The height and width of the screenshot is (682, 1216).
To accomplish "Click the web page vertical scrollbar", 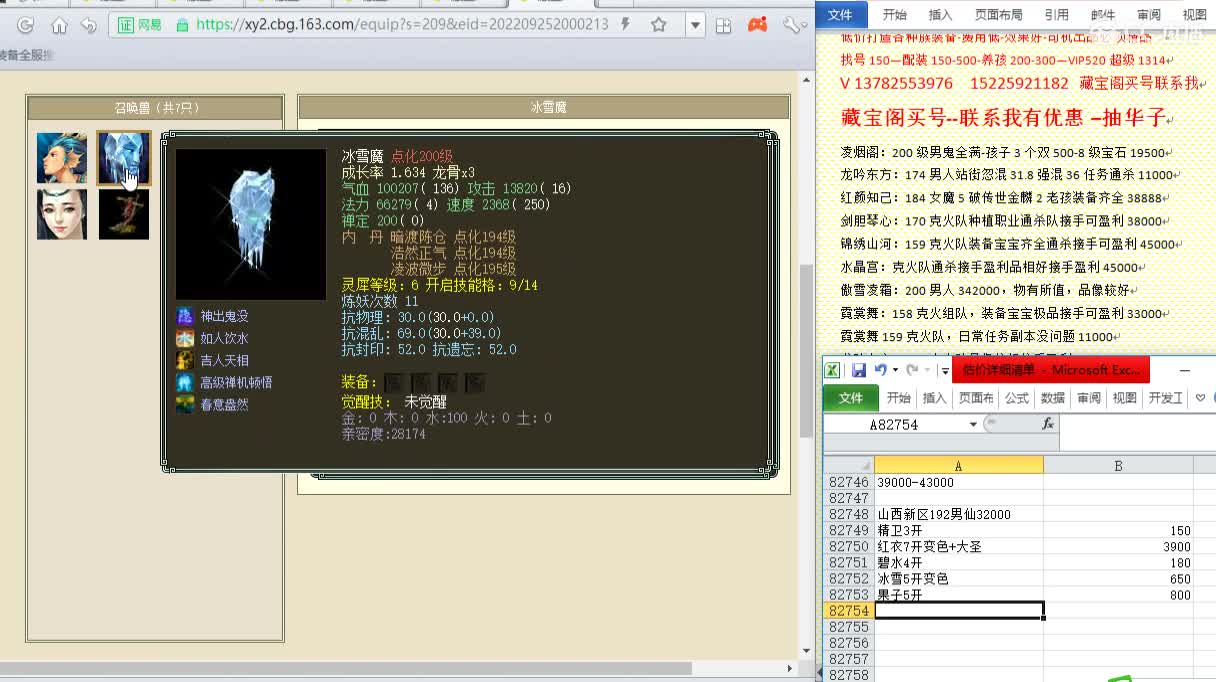I will coord(806,351).
